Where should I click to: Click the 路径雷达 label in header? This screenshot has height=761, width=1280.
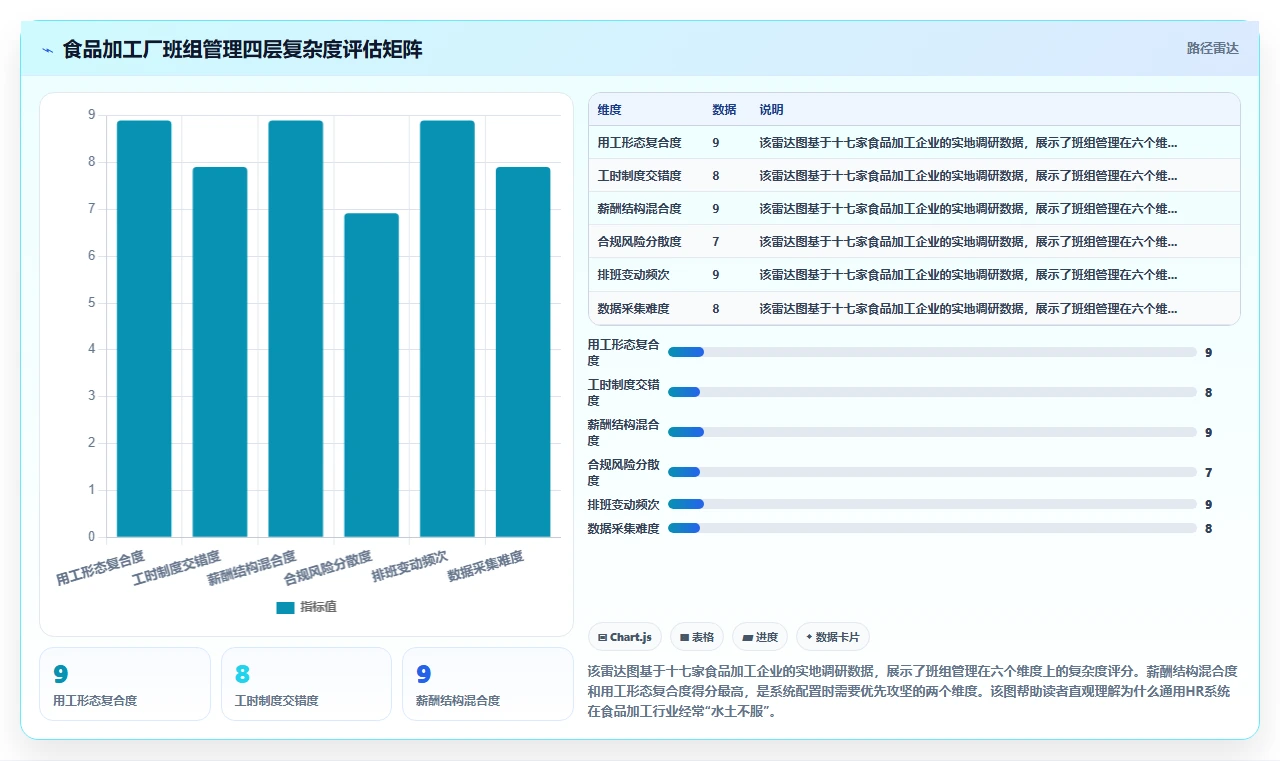click(1212, 48)
